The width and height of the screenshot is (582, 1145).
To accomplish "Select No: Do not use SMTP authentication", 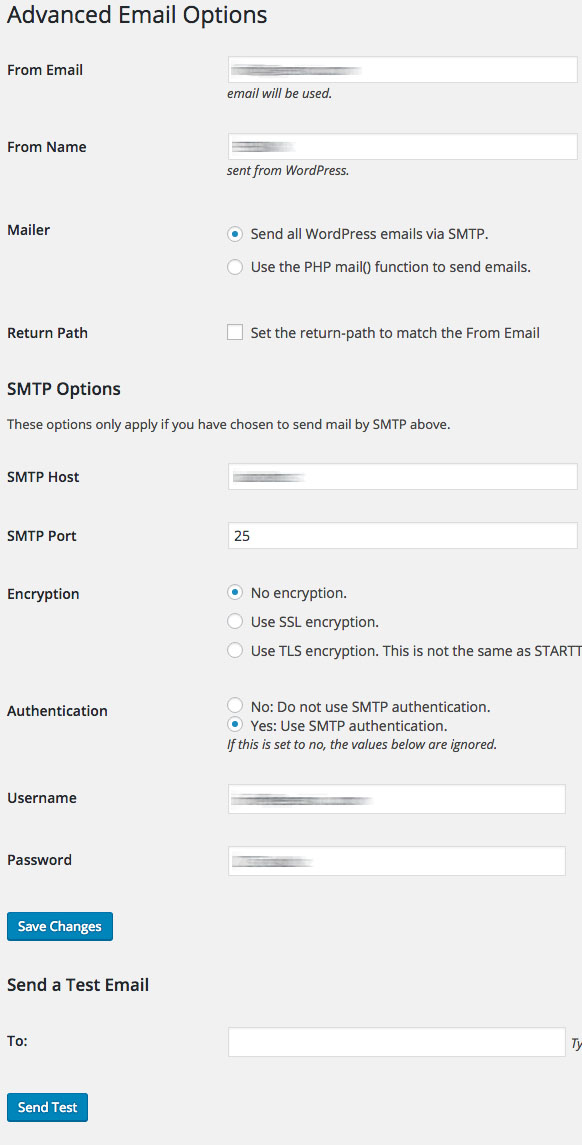I will tap(234, 705).
